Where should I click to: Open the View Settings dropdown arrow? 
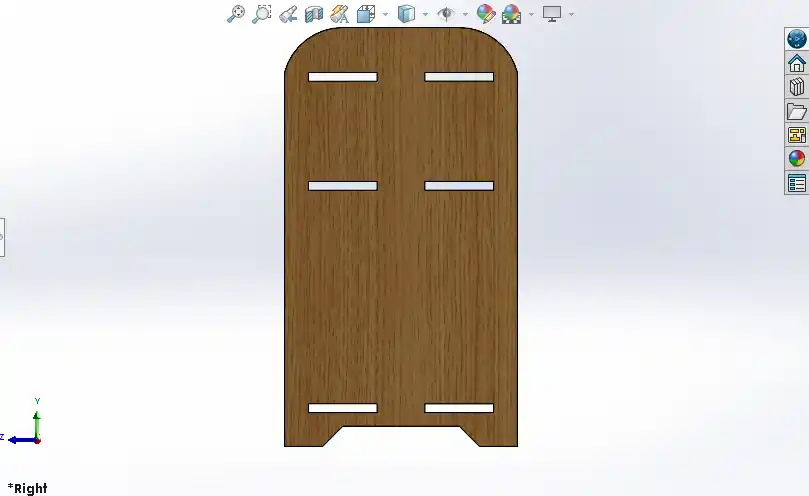[571, 14]
